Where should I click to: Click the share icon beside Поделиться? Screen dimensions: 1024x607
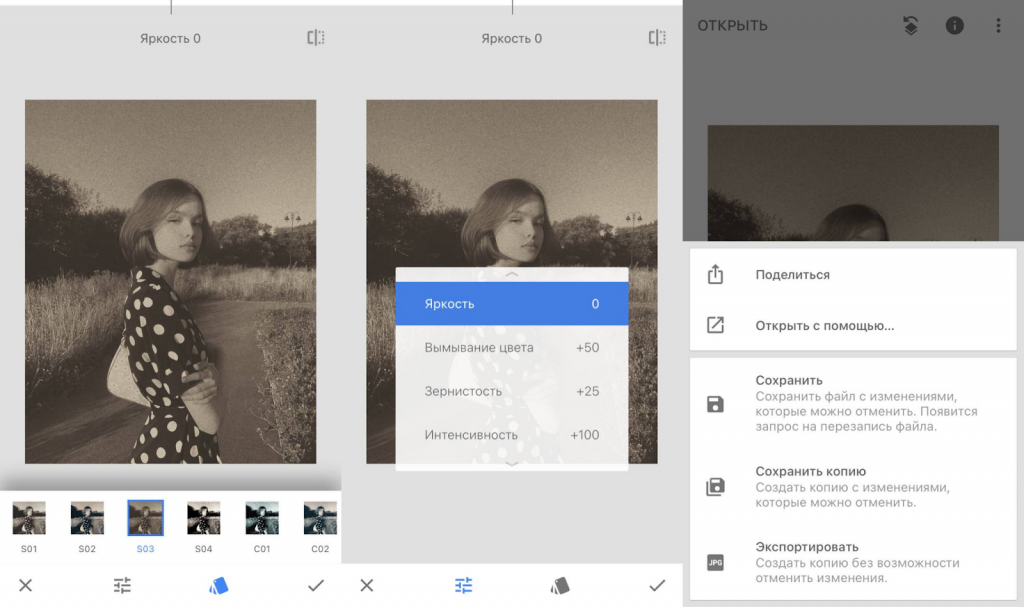pos(715,275)
